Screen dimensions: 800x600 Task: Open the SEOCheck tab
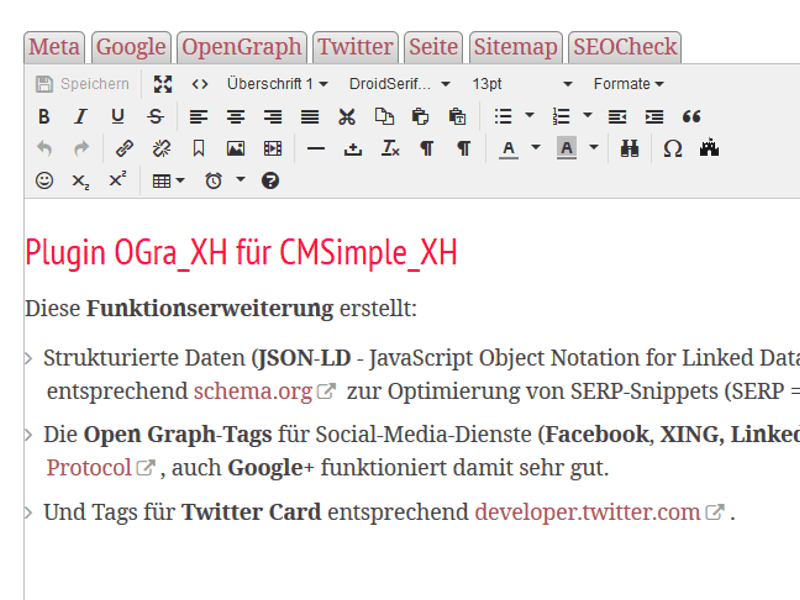625,47
